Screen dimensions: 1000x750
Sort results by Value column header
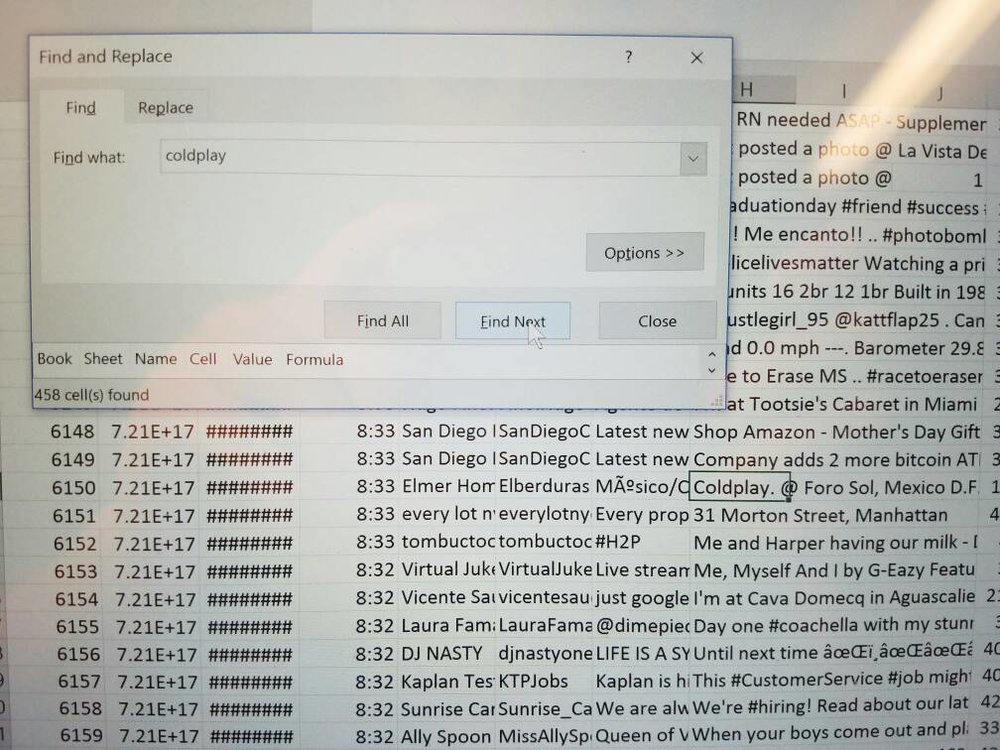tap(252, 359)
